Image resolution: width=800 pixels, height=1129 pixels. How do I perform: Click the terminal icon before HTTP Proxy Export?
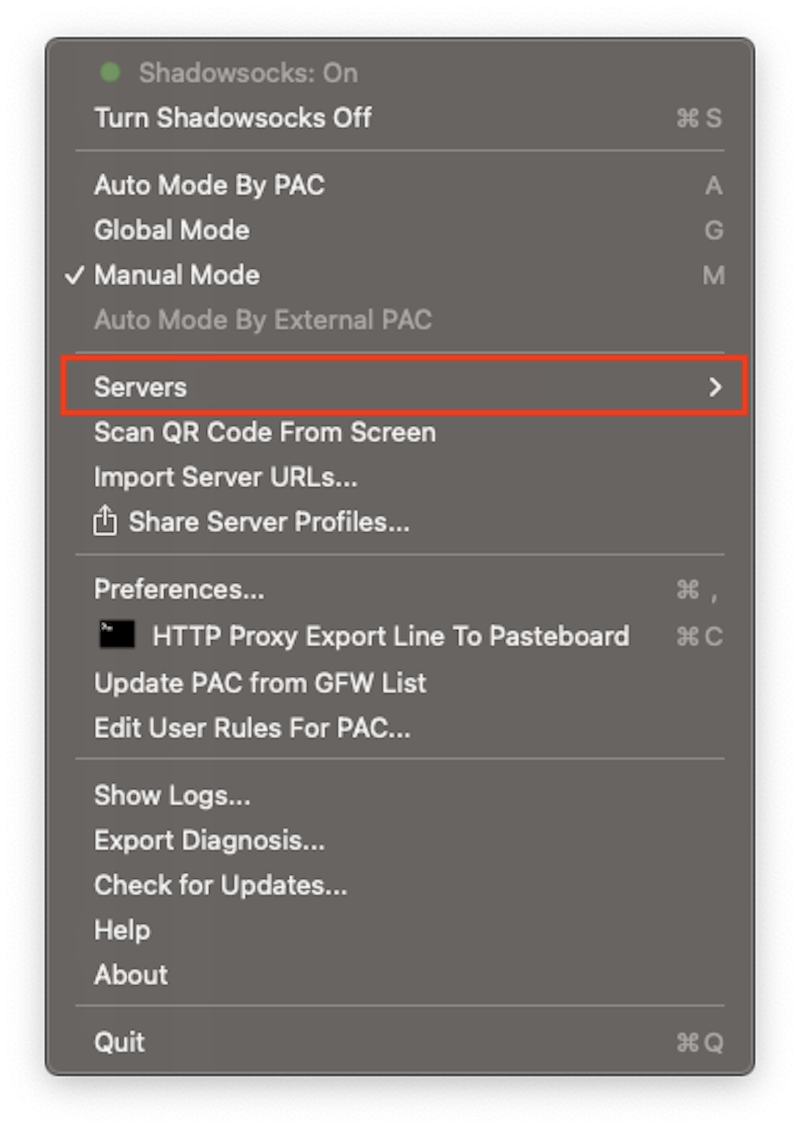118,636
